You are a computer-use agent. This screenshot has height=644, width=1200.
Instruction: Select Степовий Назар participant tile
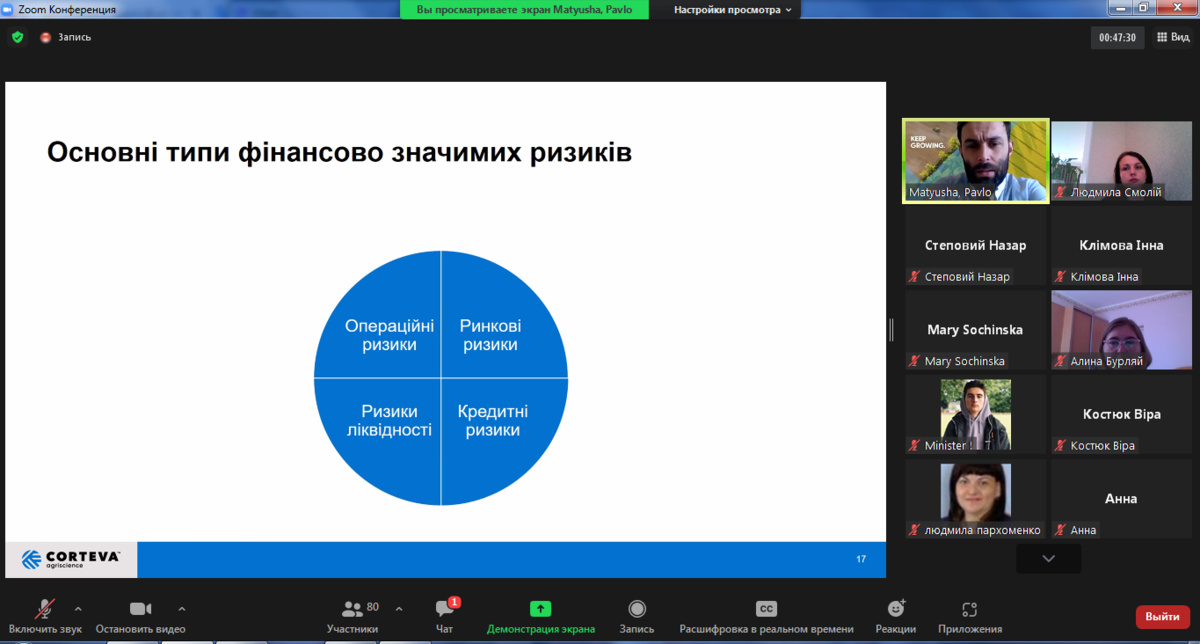[x=976, y=246]
